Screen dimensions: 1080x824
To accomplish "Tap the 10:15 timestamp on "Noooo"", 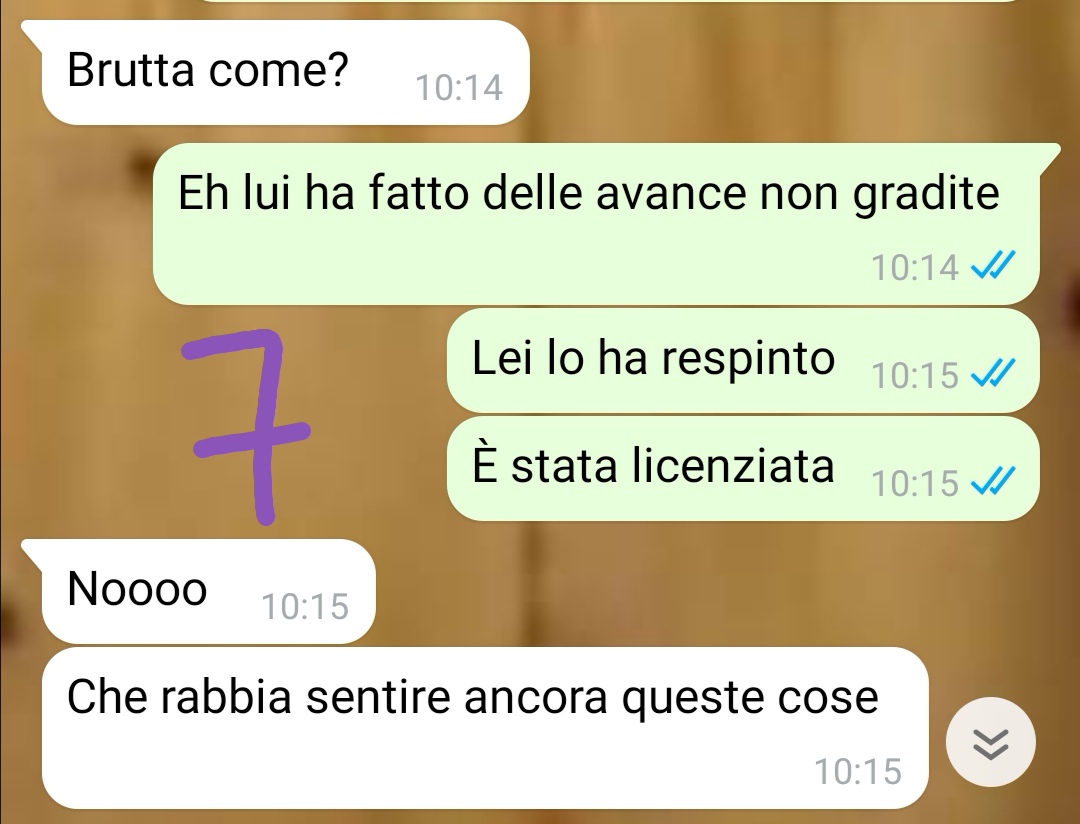I will tap(305, 607).
